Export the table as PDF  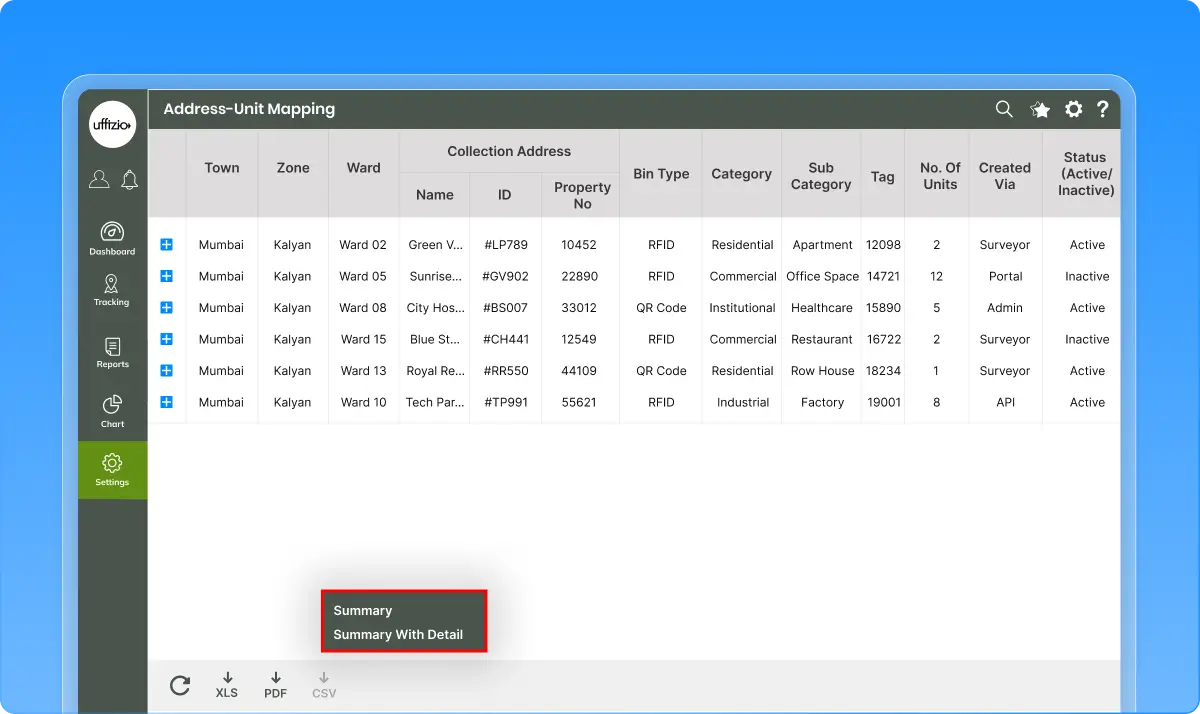276,685
